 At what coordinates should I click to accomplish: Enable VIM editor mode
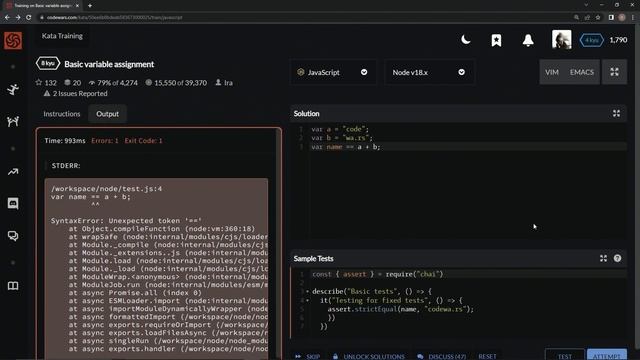pyautogui.click(x=551, y=72)
